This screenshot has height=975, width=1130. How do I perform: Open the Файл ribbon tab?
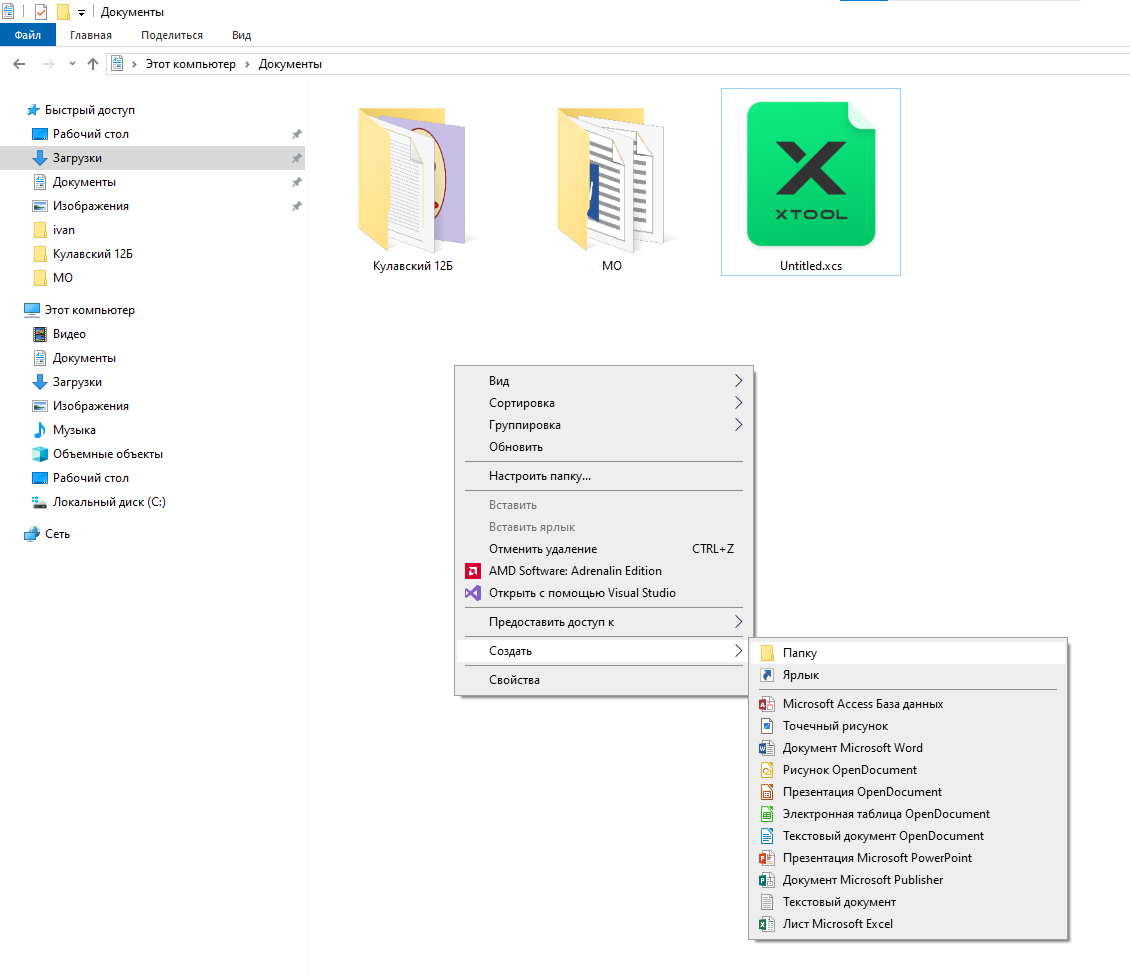pos(27,35)
